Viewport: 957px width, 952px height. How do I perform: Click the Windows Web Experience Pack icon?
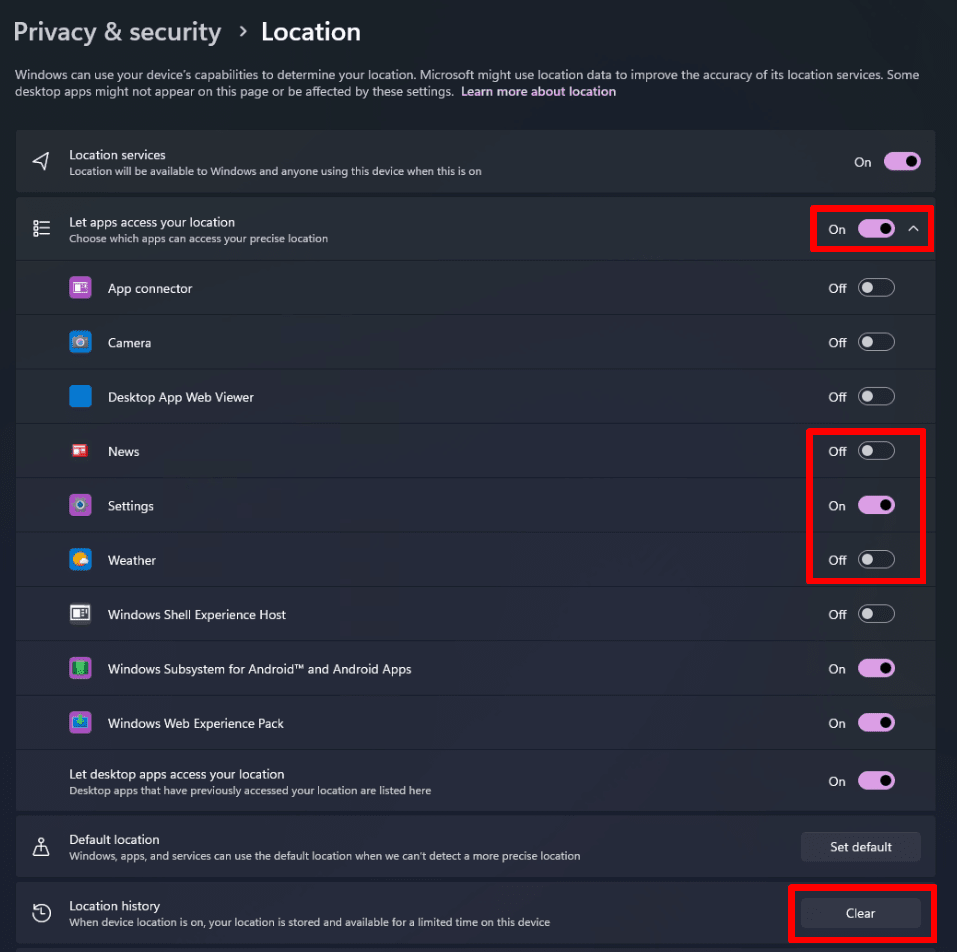[80, 723]
